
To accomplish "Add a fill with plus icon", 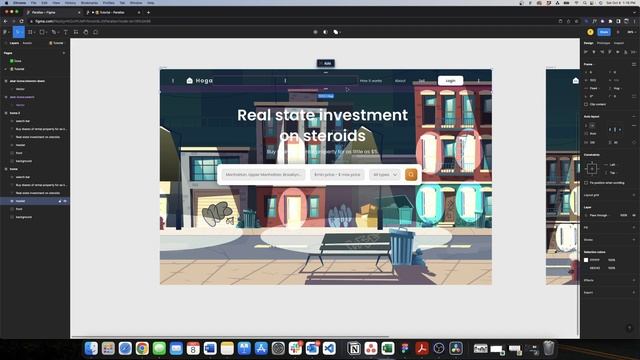I will point(634,227).
